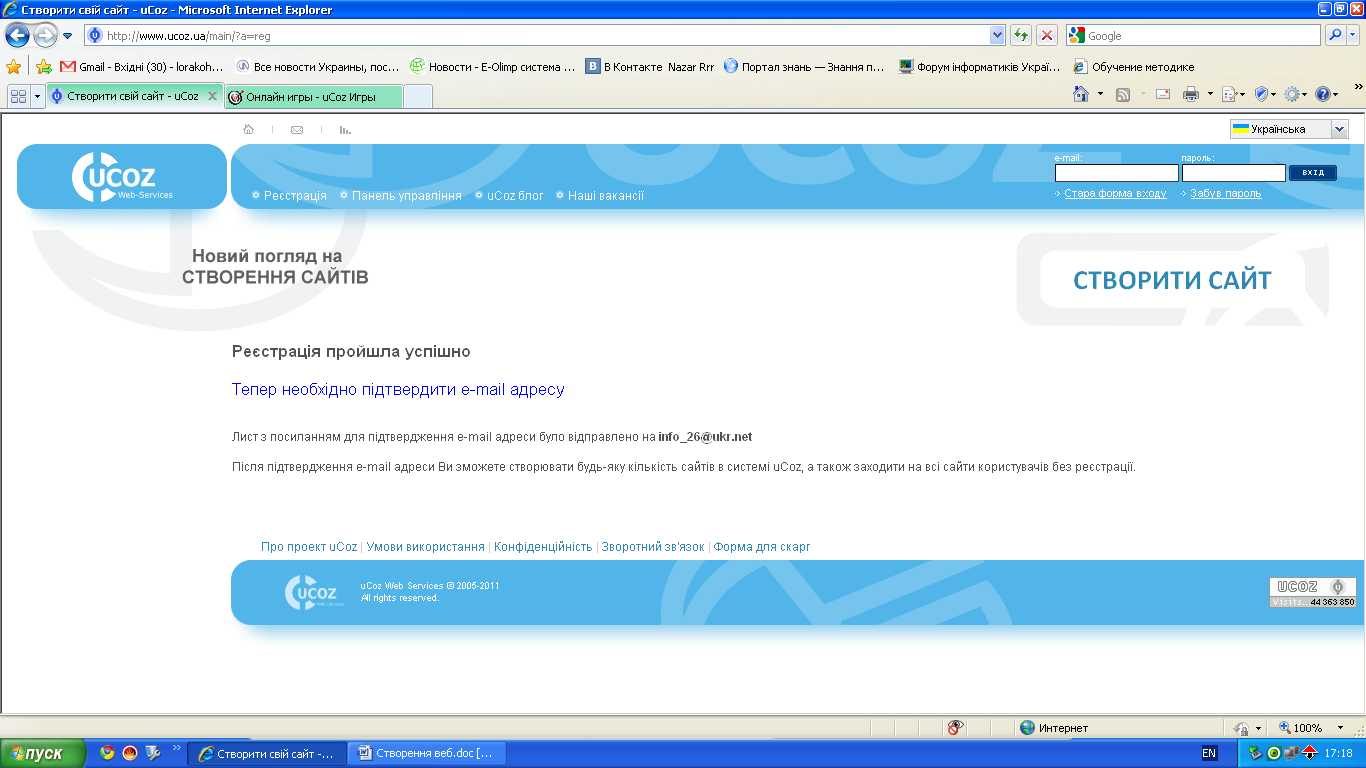This screenshot has height=768, width=1366.
Task: Click the пароль input field
Action: tap(1234, 173)
